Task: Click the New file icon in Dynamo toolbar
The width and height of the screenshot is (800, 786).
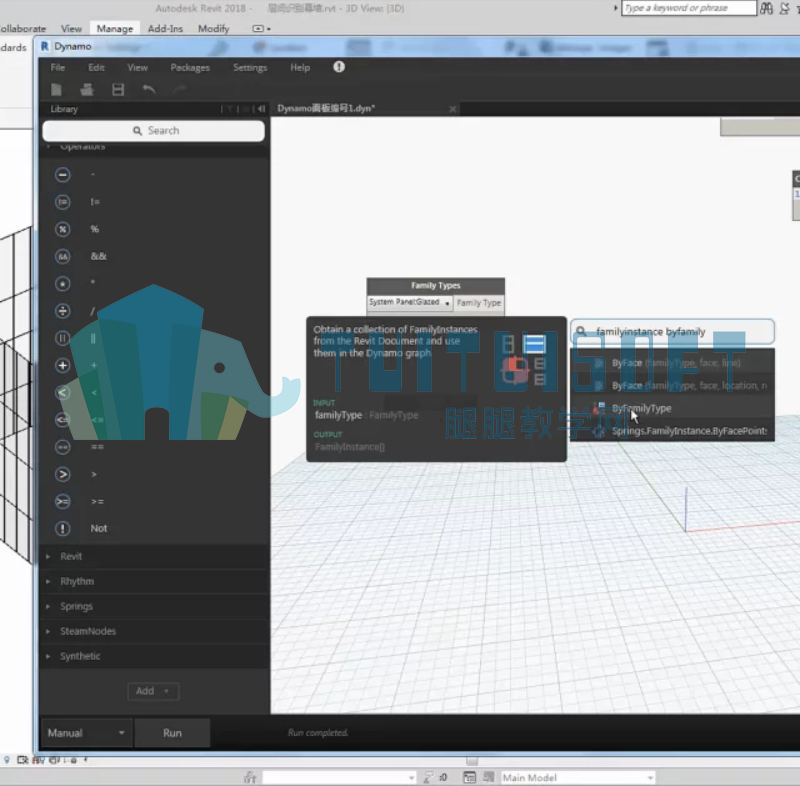Action: (57, 90)
